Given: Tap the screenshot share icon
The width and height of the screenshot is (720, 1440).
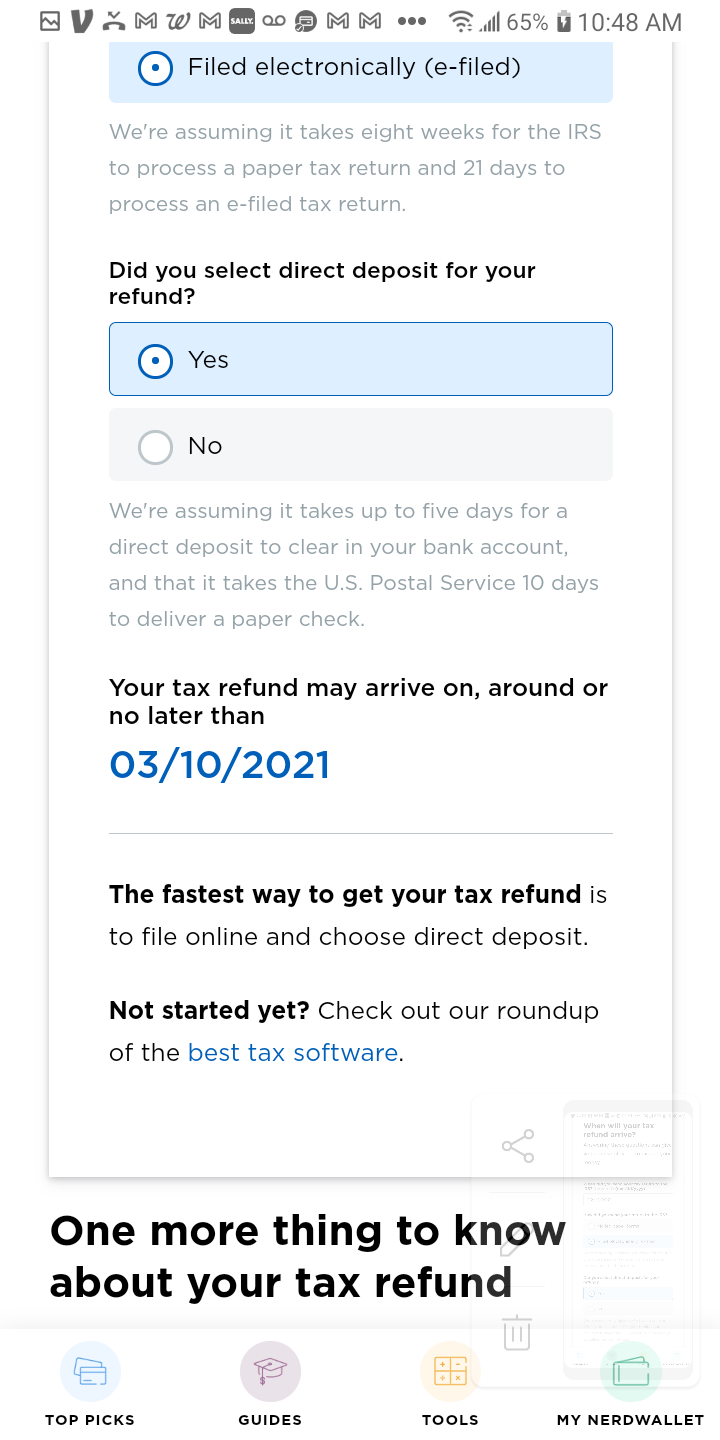Looking at the screenshot, I should (x=518, y=1146).
